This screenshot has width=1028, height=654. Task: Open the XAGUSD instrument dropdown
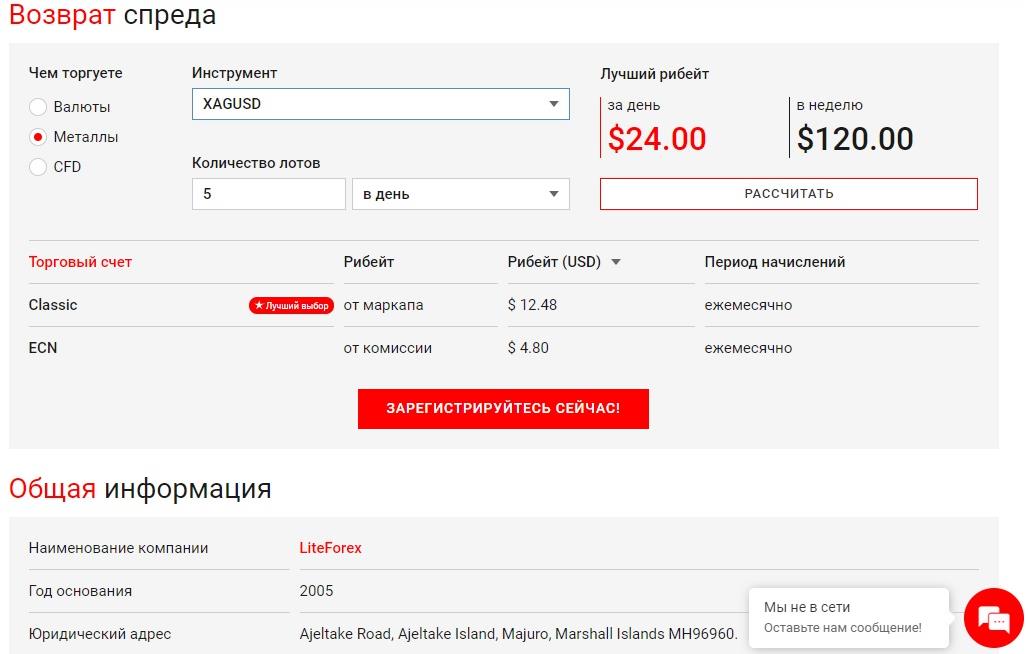click(380, 104)
